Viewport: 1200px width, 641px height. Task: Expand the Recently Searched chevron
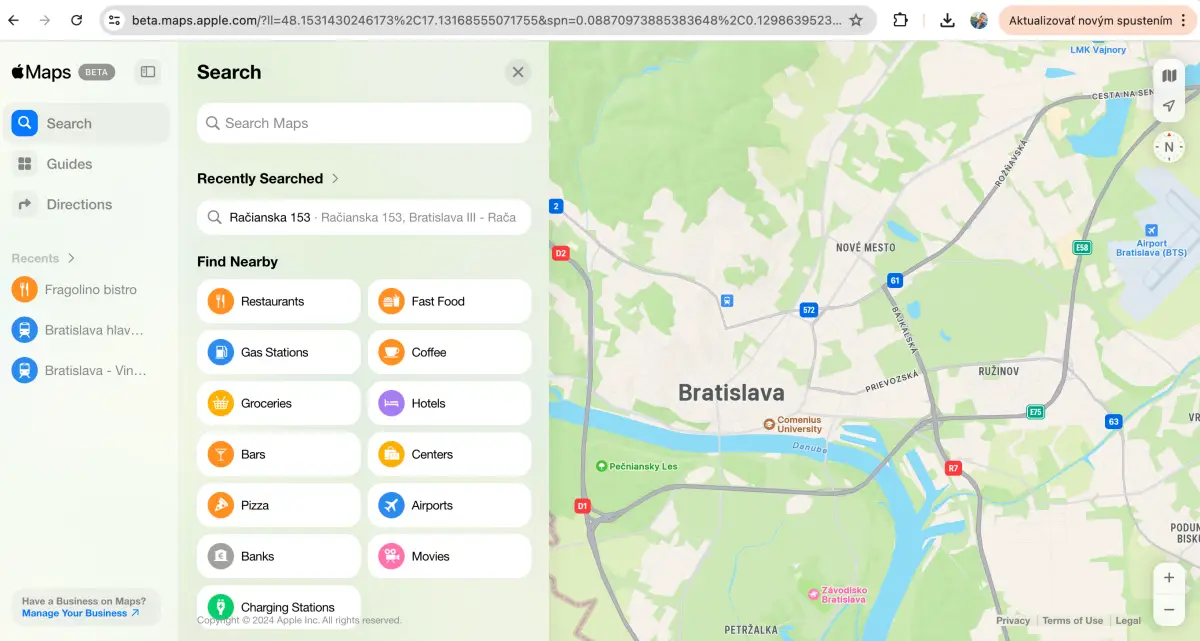pos(335,178)
